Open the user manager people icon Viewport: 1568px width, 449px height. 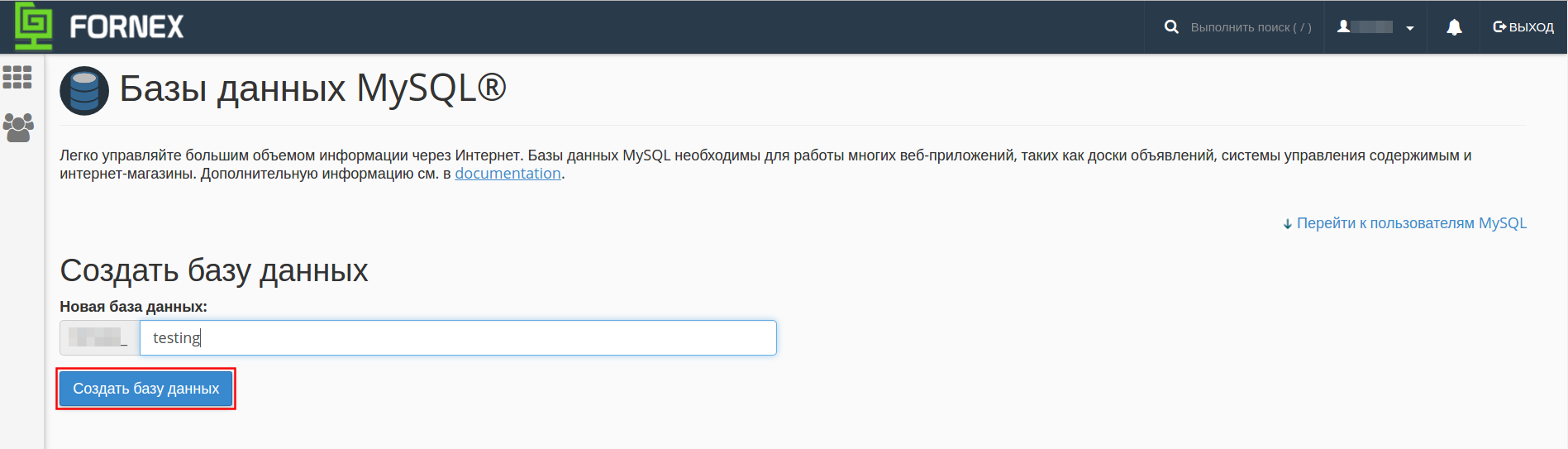click(x=18, y=127)
